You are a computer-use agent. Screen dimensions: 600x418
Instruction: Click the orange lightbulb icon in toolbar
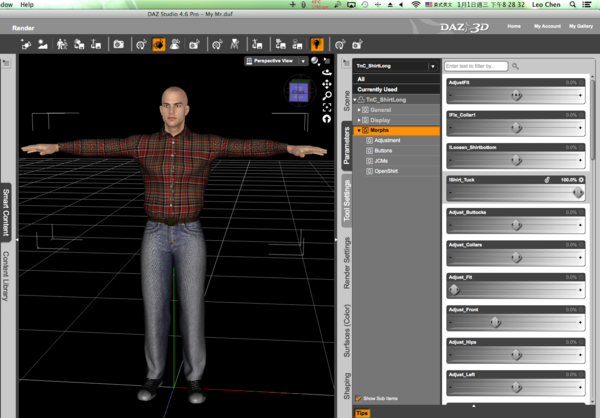(317, 44)
